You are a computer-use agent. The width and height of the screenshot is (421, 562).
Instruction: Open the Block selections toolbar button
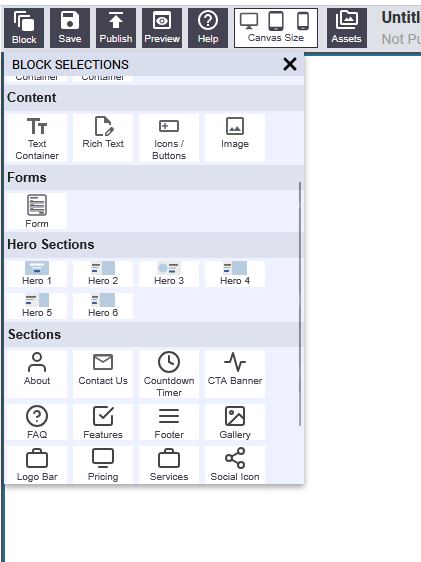tap(24, 28)
